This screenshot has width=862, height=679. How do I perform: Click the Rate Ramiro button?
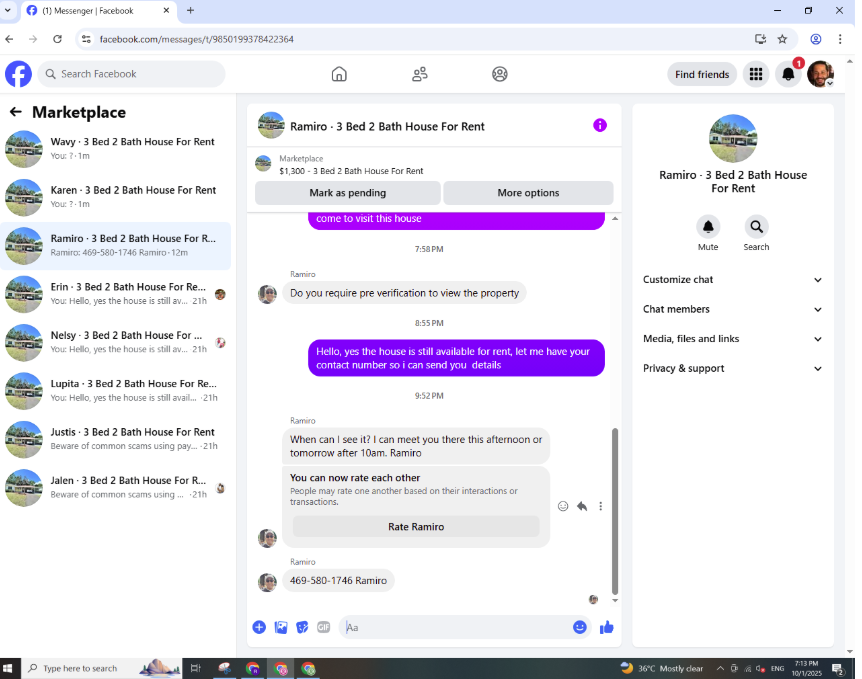[x=416, y=527]
